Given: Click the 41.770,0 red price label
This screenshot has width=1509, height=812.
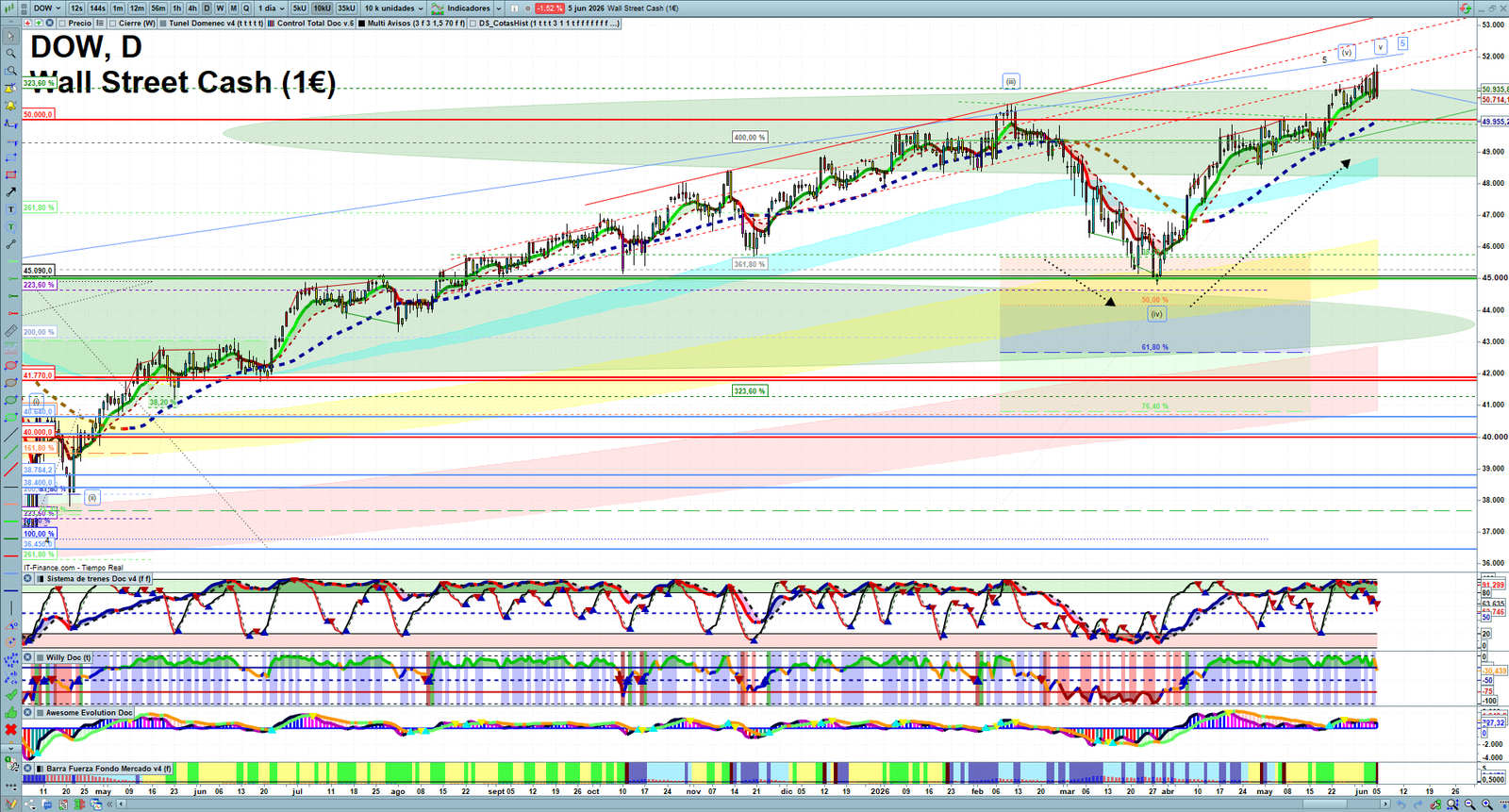Looking at the screenshot, I should 39,375.
